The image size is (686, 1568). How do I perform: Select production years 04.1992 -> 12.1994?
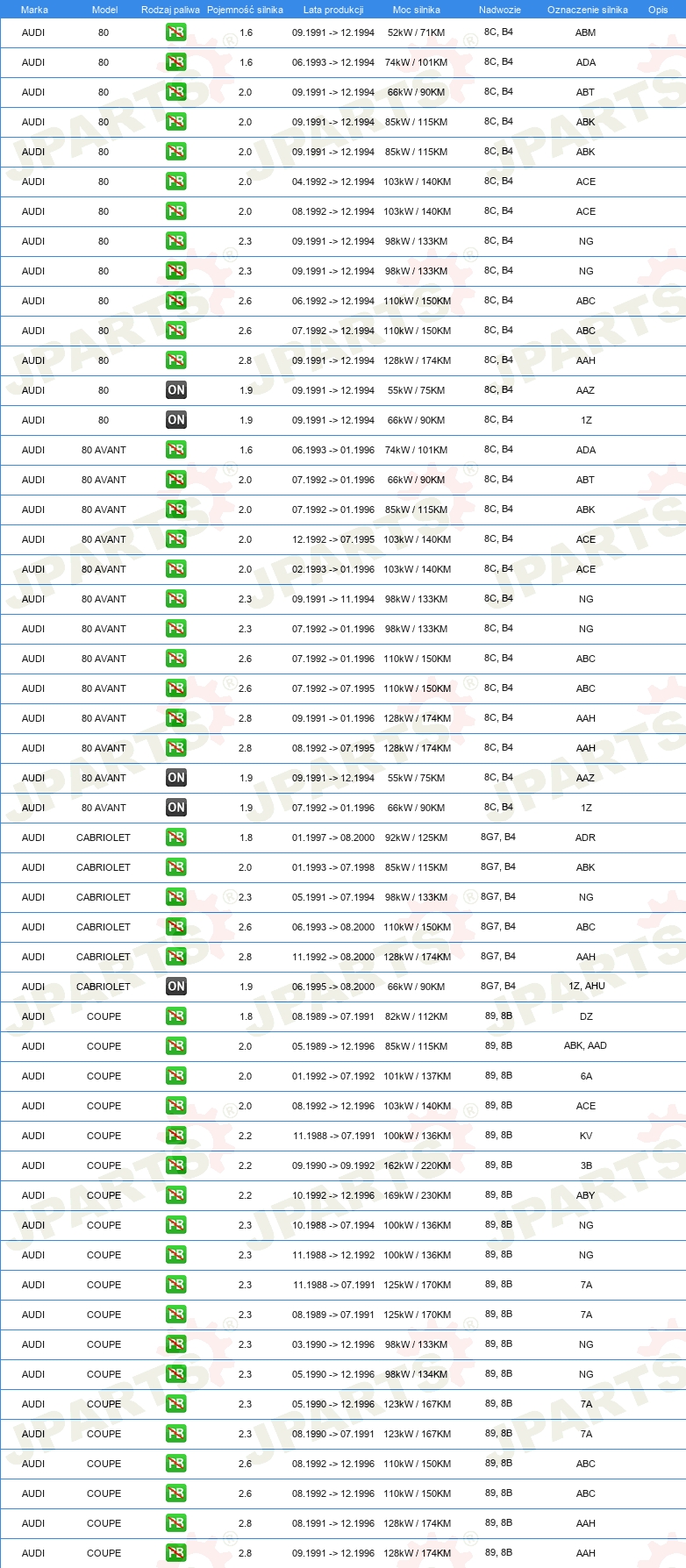coord(333,182)
